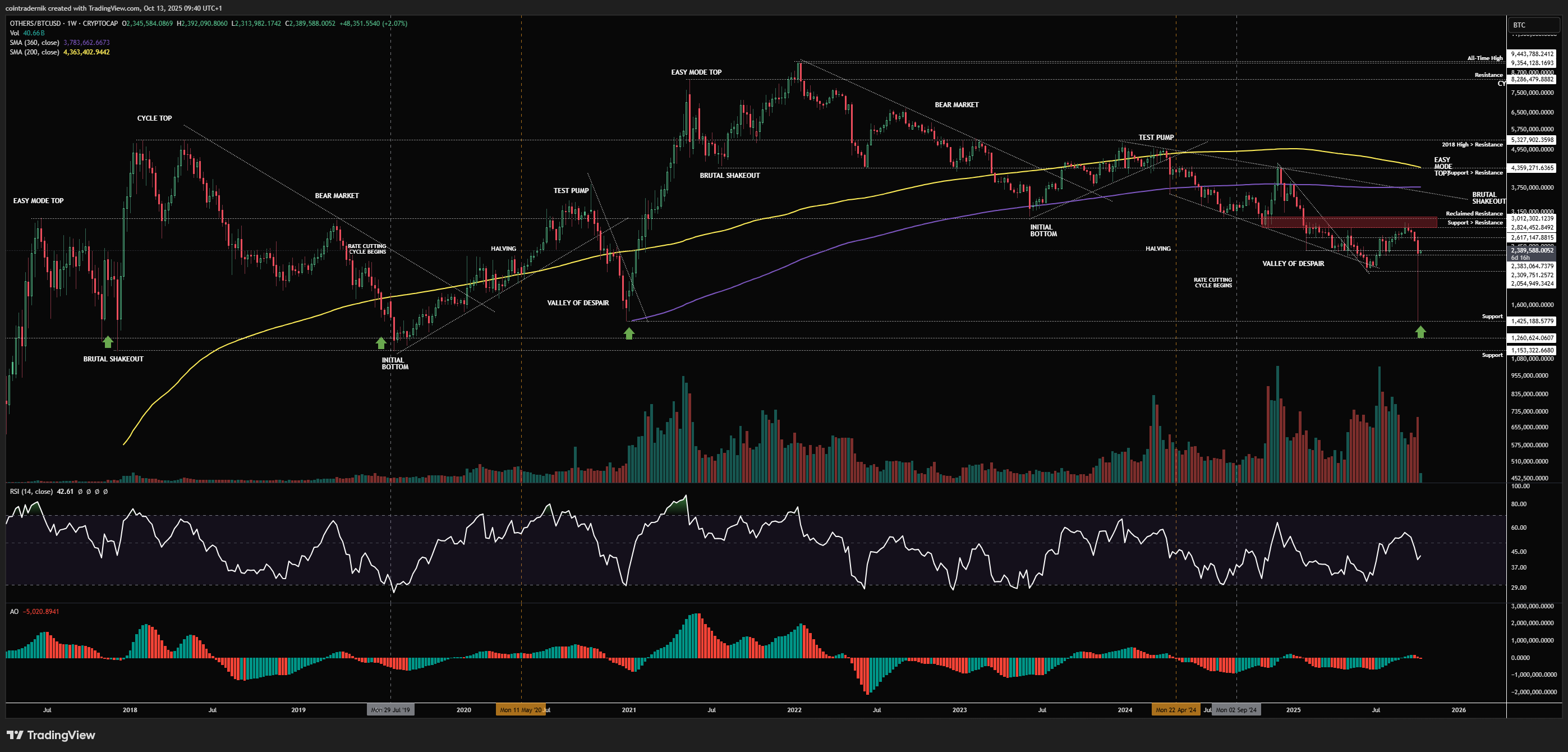Click green arrow above INITIAL BOTTOM 2019 label
This screenshot has width=1568, height=752.
click(381, 343)
